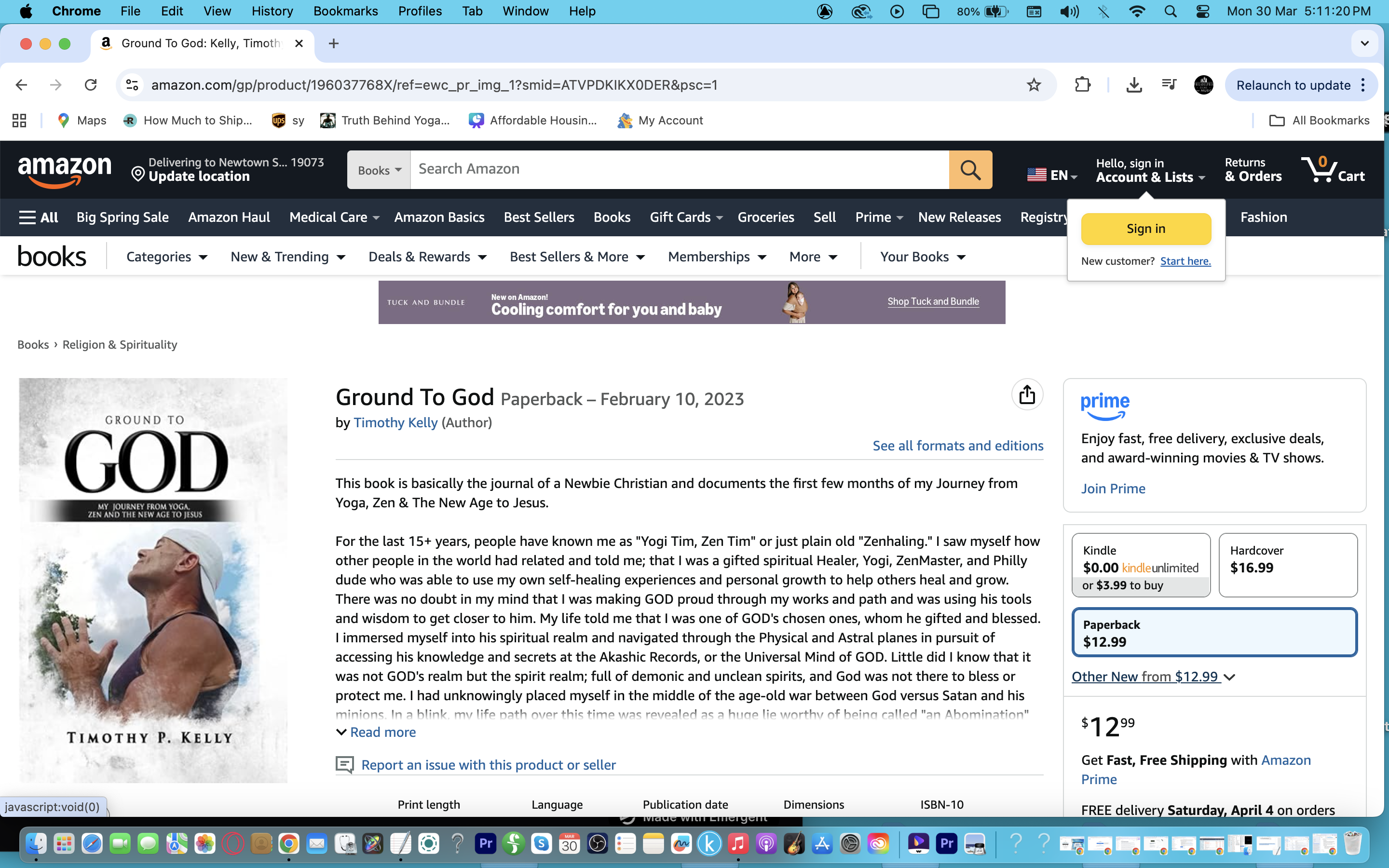The width and height of the screenshot is (1389, 868).
Task: Click the Ground To God book cover image
Action: (153, 581)
